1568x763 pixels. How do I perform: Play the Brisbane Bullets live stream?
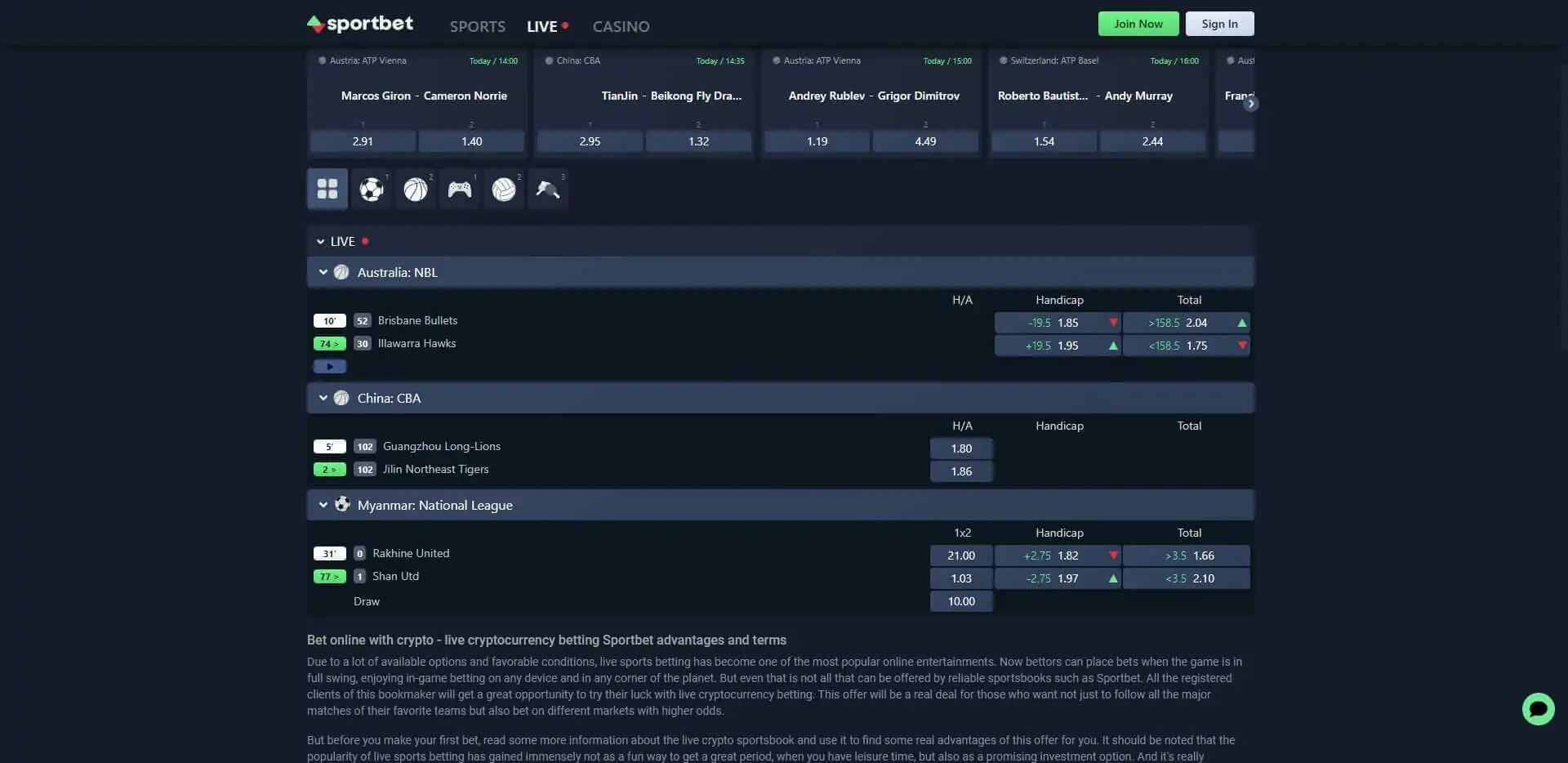[x=329, y=366]
